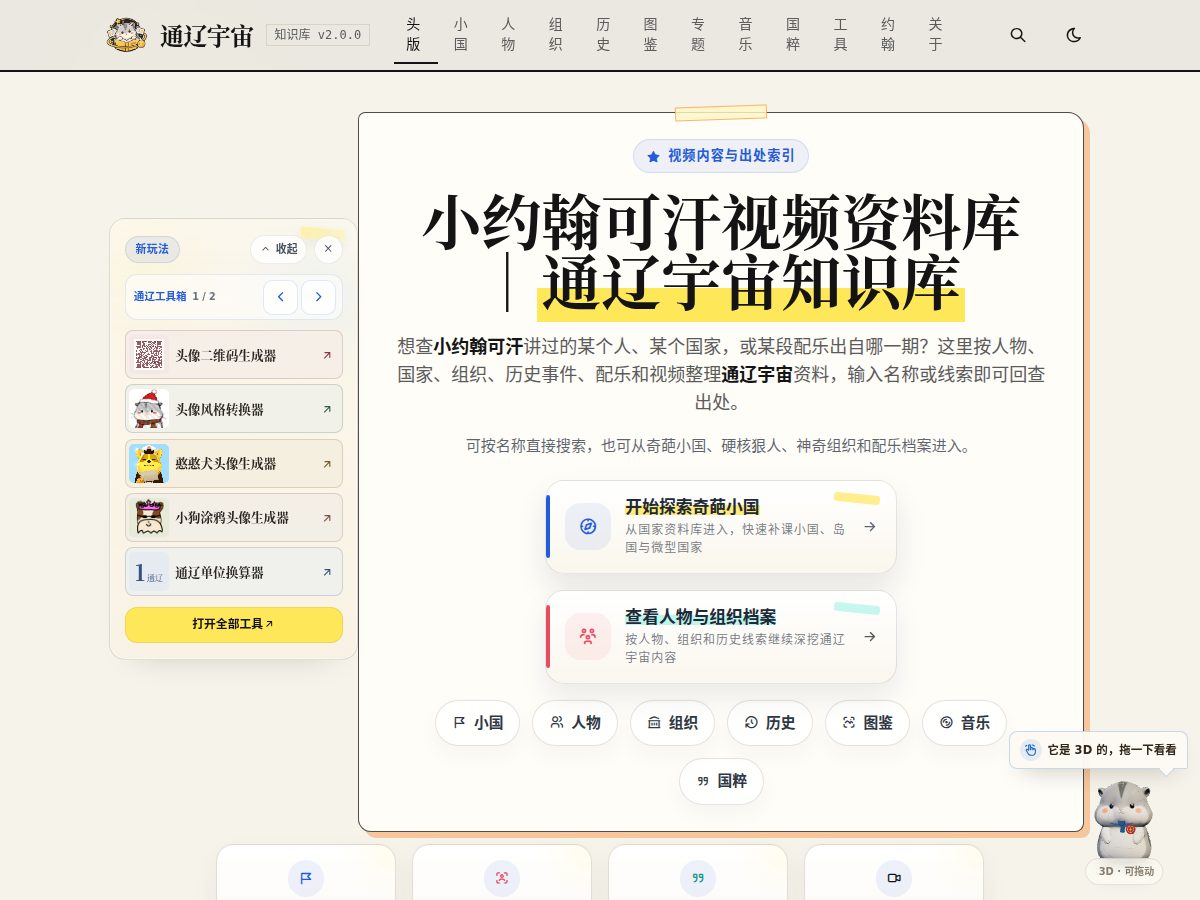Open the search magnifier icon
The height and width of the screenshot is (900, 1200).
1018,35
